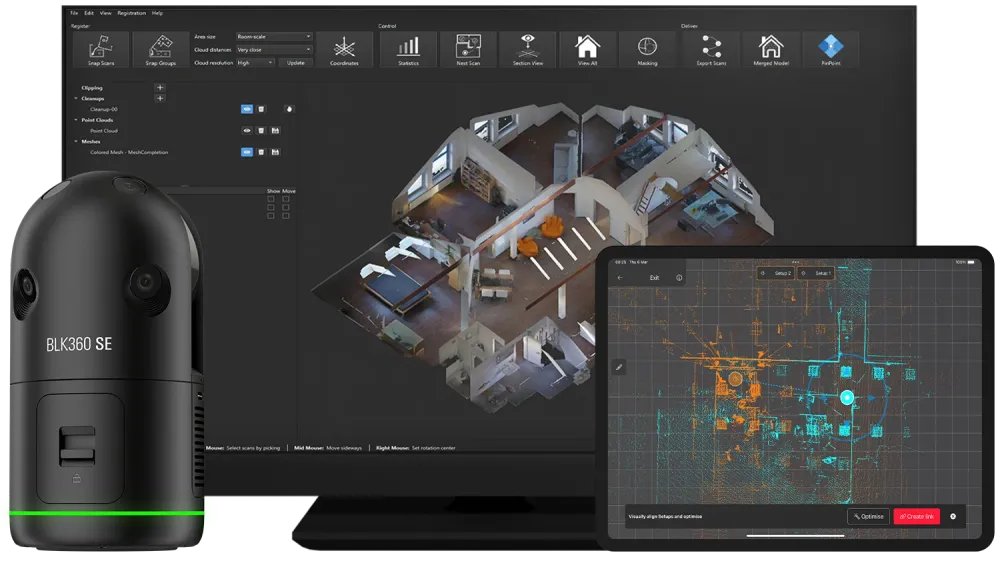
Task: Toggle visibility of Point Cloud
Action: click(x=247, y=131)
